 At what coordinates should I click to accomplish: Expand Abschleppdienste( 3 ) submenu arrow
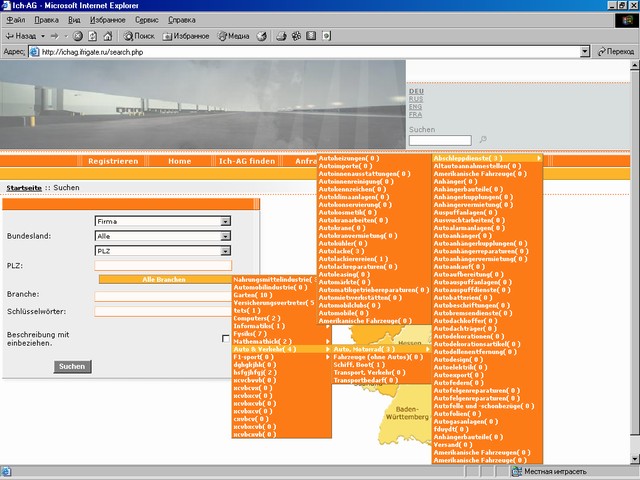539,158
